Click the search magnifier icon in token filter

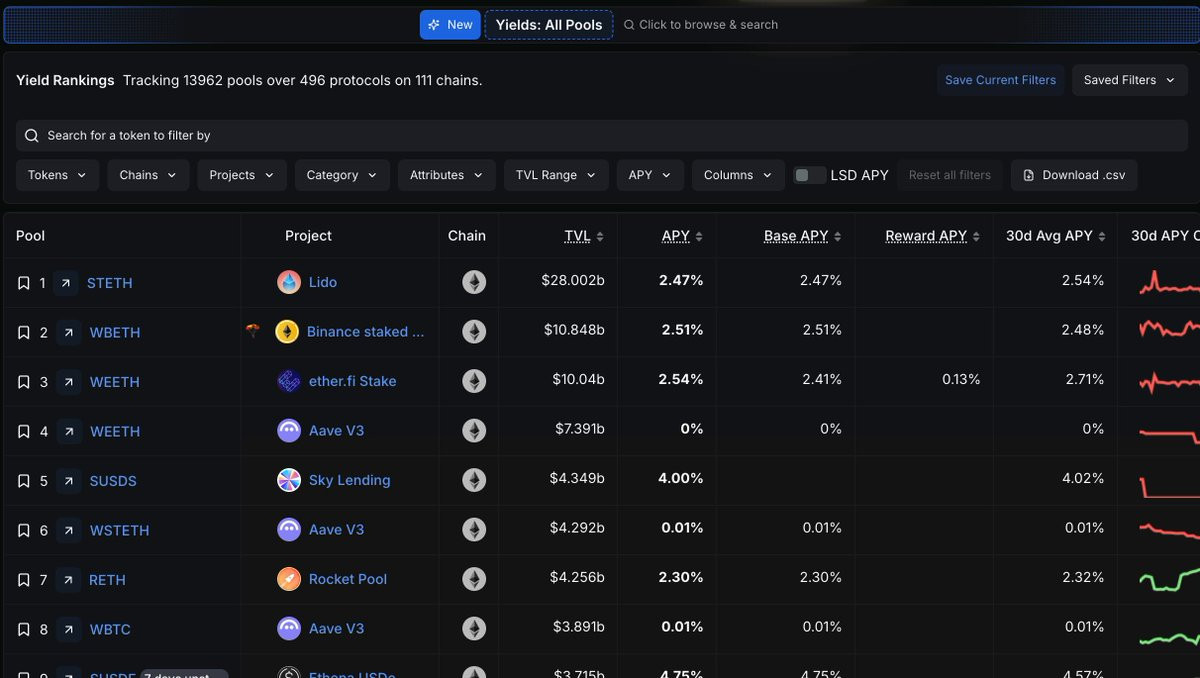coord(32,135)
